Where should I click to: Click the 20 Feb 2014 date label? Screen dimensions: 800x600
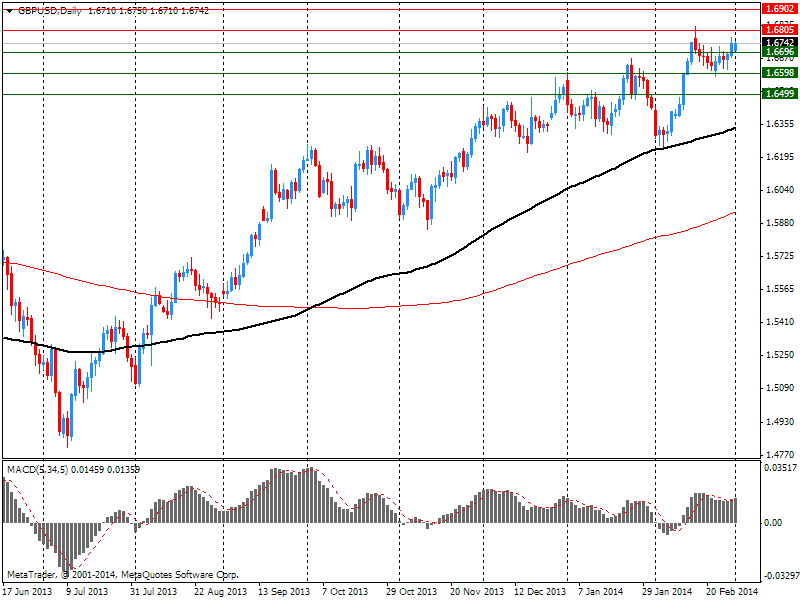(730, 591)
